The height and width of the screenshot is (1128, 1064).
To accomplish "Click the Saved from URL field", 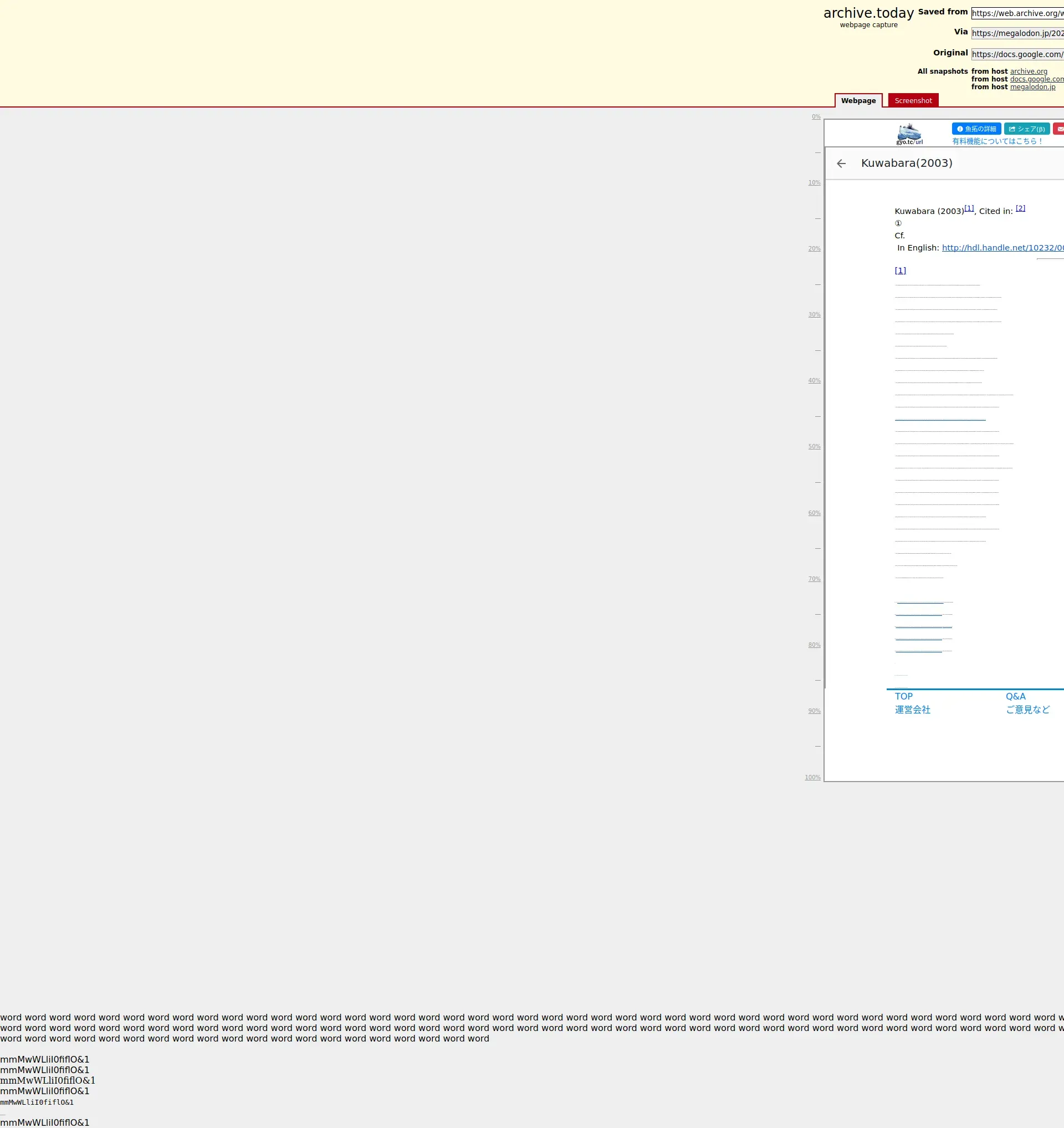I will click(1017, 13).
